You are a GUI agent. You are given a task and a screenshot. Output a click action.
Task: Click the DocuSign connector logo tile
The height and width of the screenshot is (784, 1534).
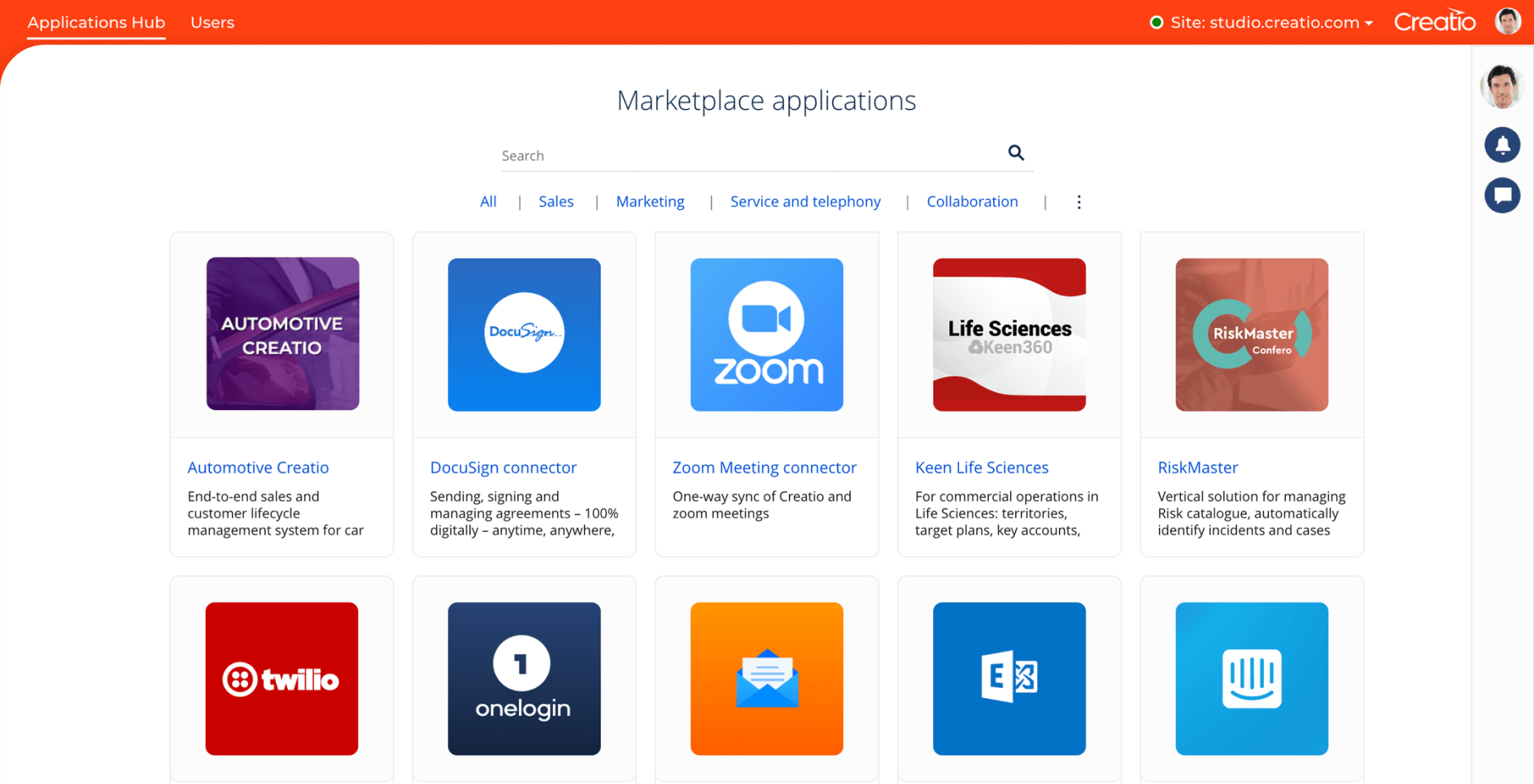pos(524,334)
